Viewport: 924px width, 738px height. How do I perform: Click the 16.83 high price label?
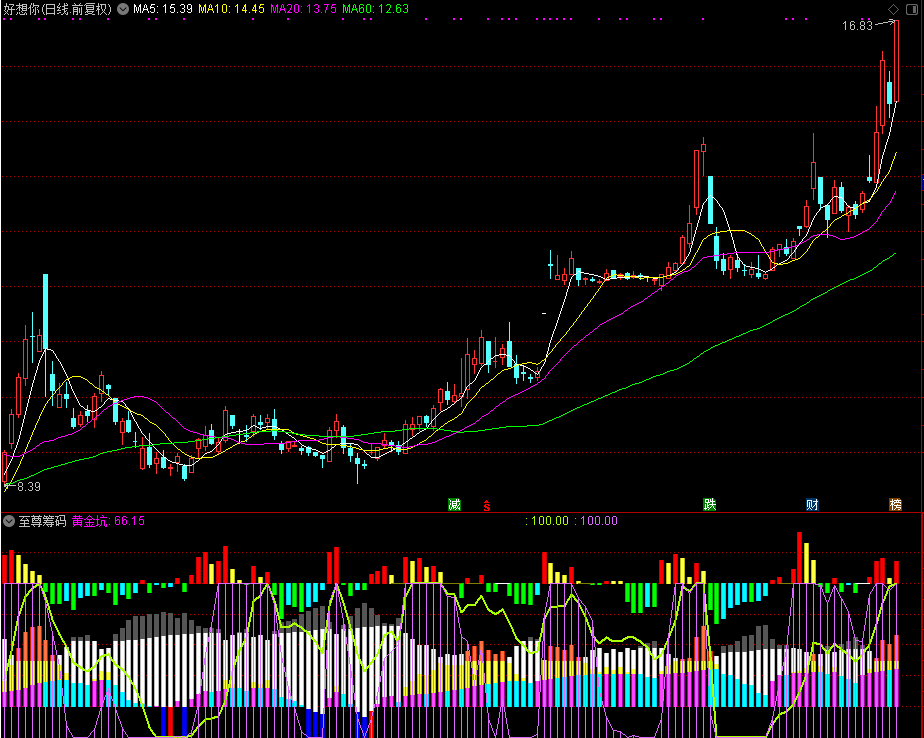pos(857,25)
